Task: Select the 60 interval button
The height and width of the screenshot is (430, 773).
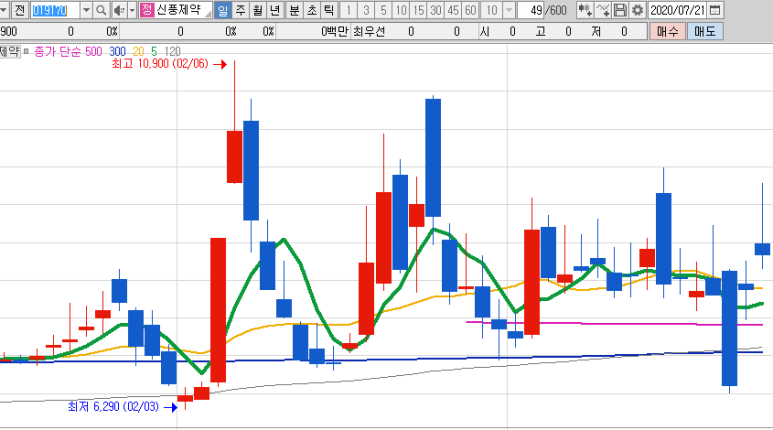Action: [471, 10]
